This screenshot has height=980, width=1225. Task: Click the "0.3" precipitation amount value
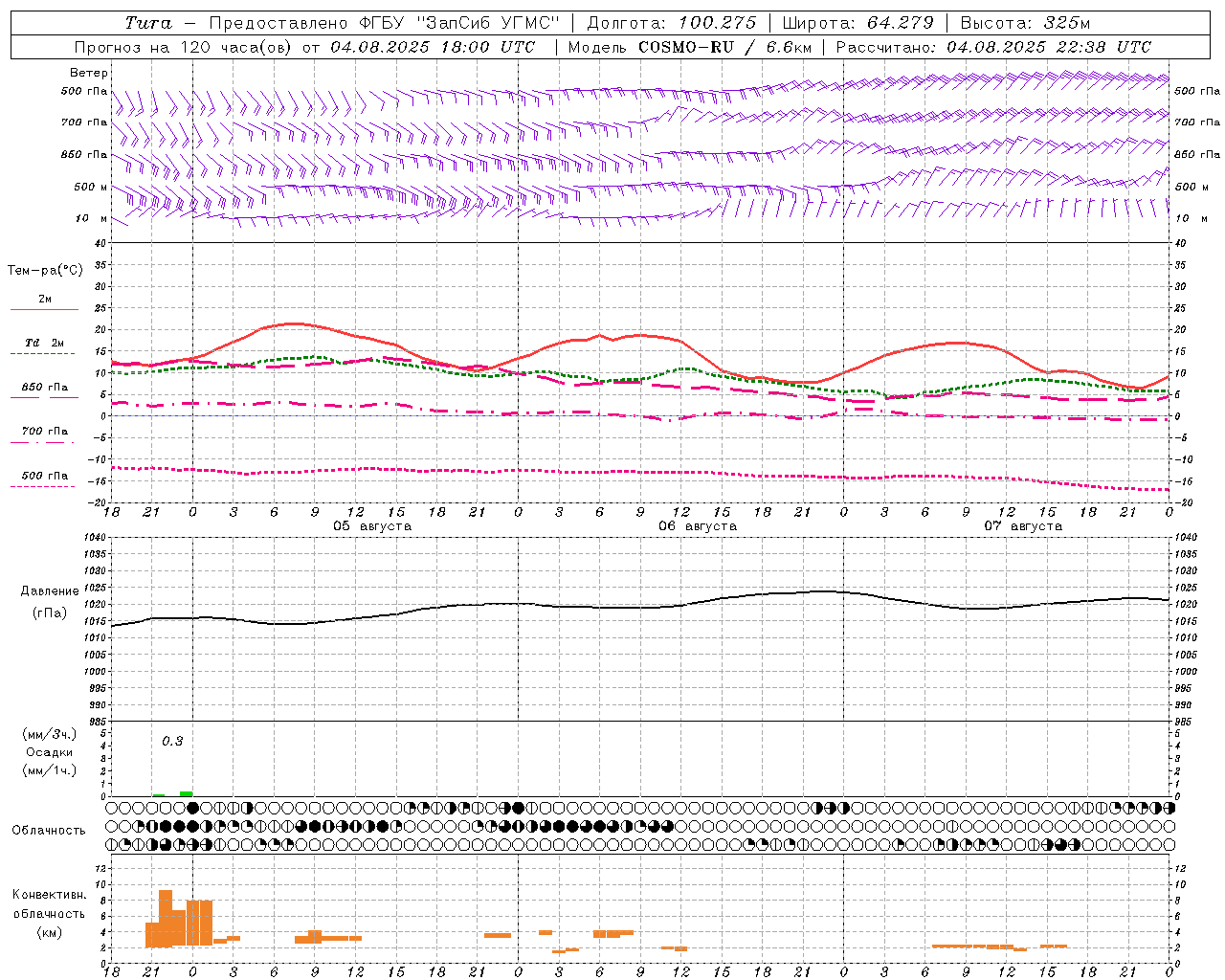(172, 742)
